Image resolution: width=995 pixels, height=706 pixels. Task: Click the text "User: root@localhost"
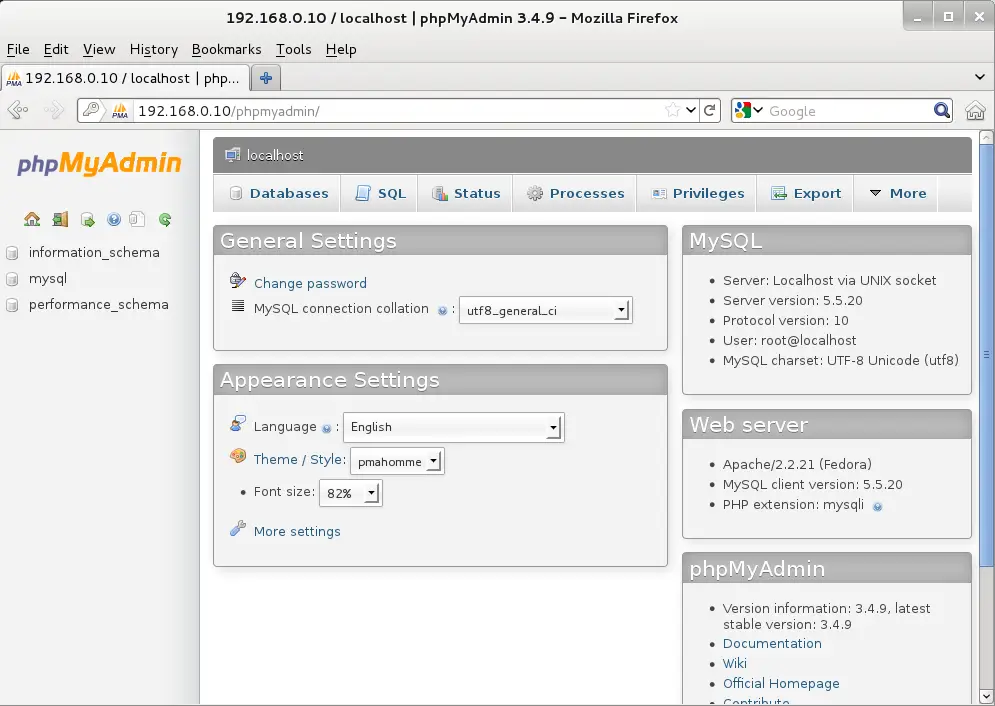point(789,341)
